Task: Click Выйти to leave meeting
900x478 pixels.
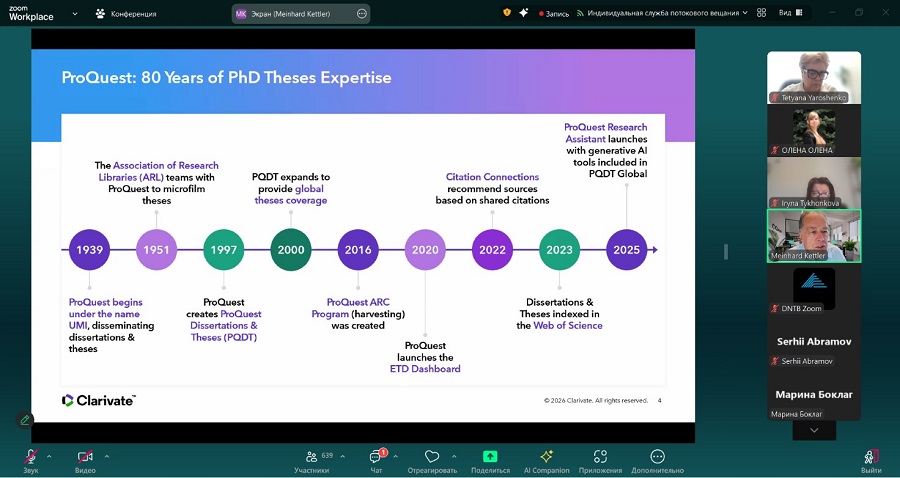Action: click(x=871, y=461)
